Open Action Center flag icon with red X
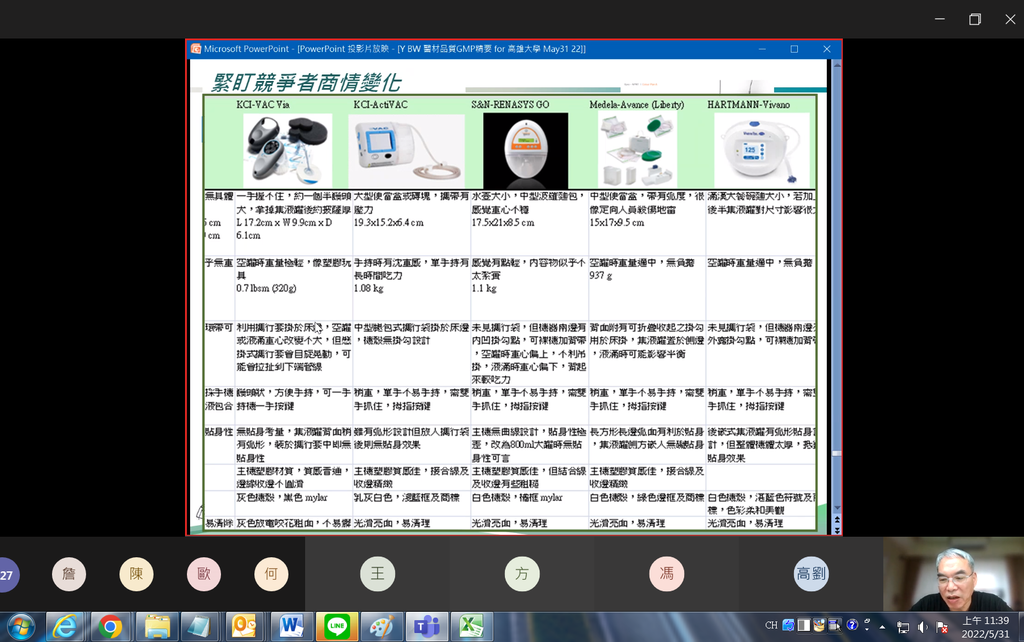Image resolution: width=1024 pixels, height=642 pixels. tap(942, 627)
